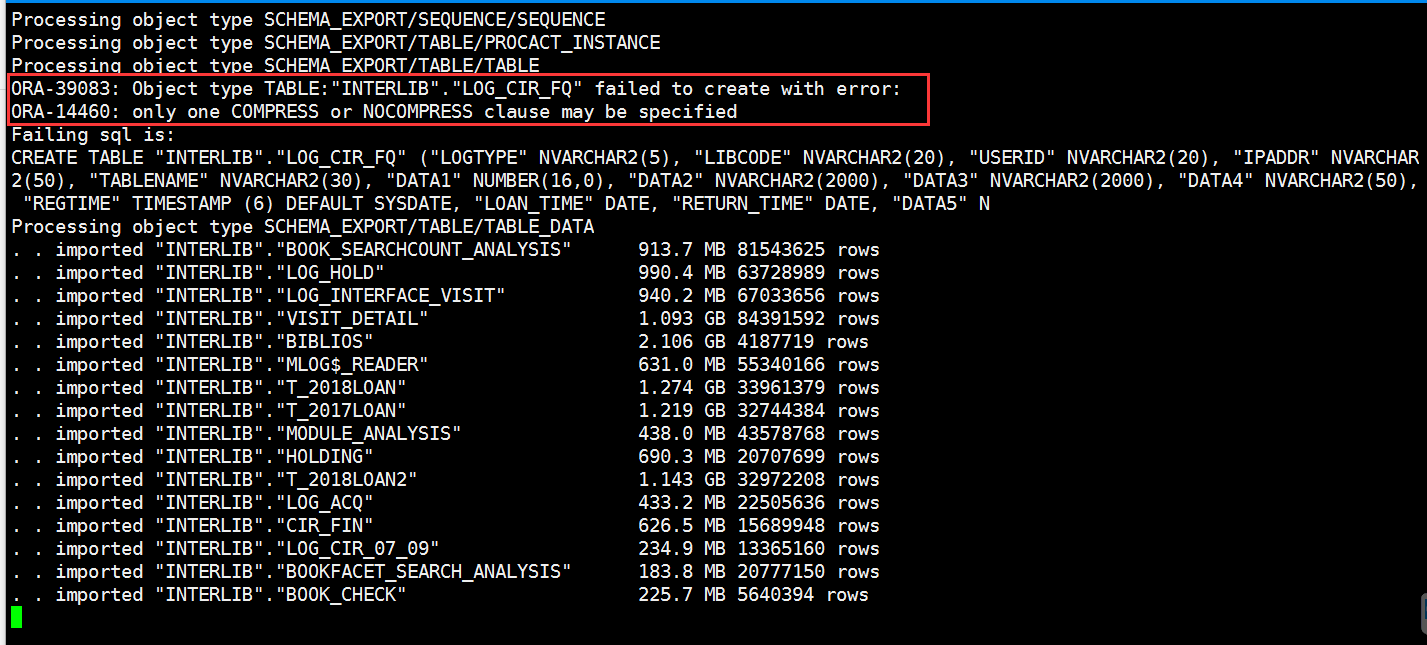
Task: Click the 631.0 MB size value
Action: tap(682, 365)
